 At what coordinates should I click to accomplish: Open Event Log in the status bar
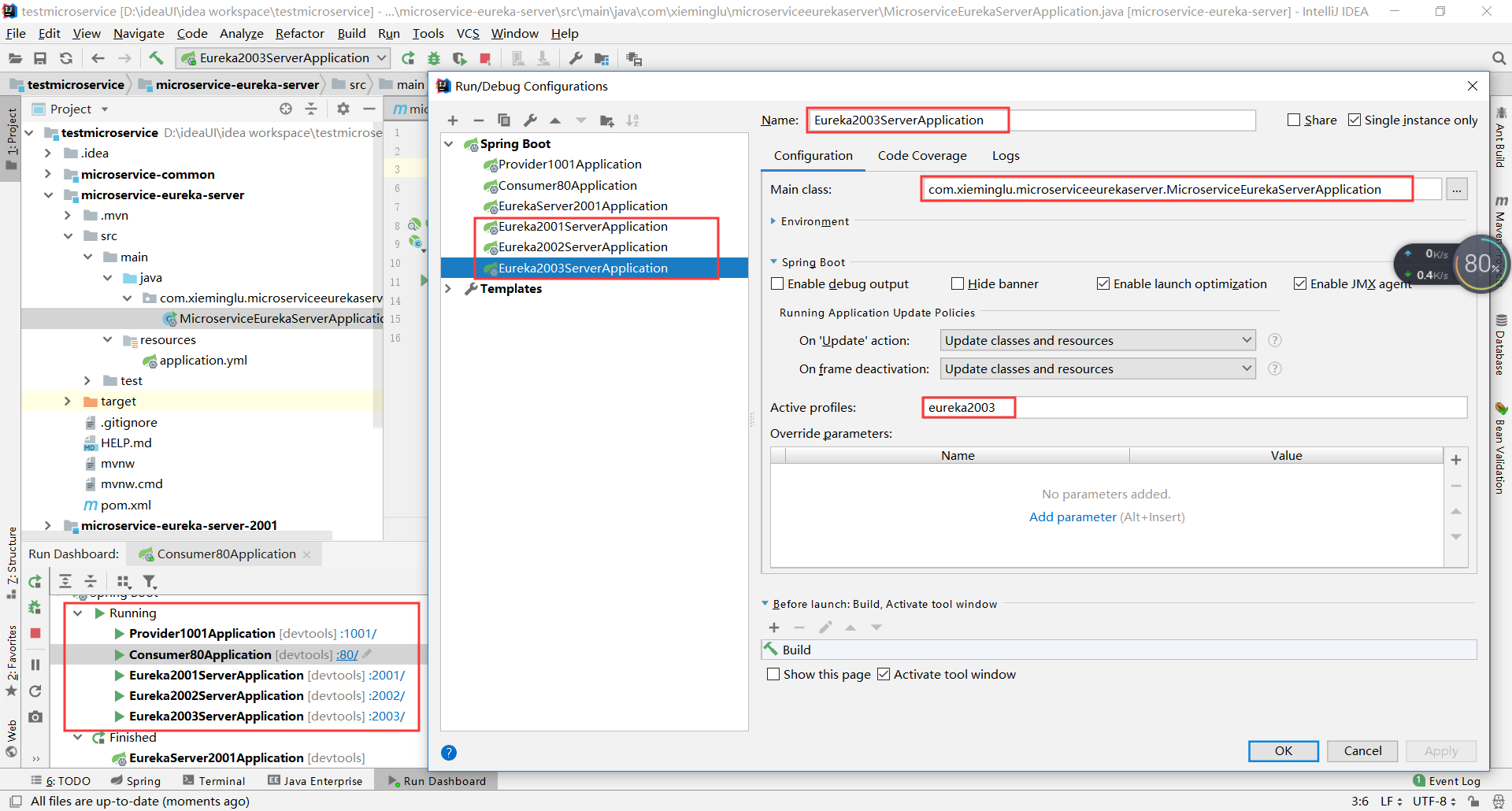tap(1447, 781)
